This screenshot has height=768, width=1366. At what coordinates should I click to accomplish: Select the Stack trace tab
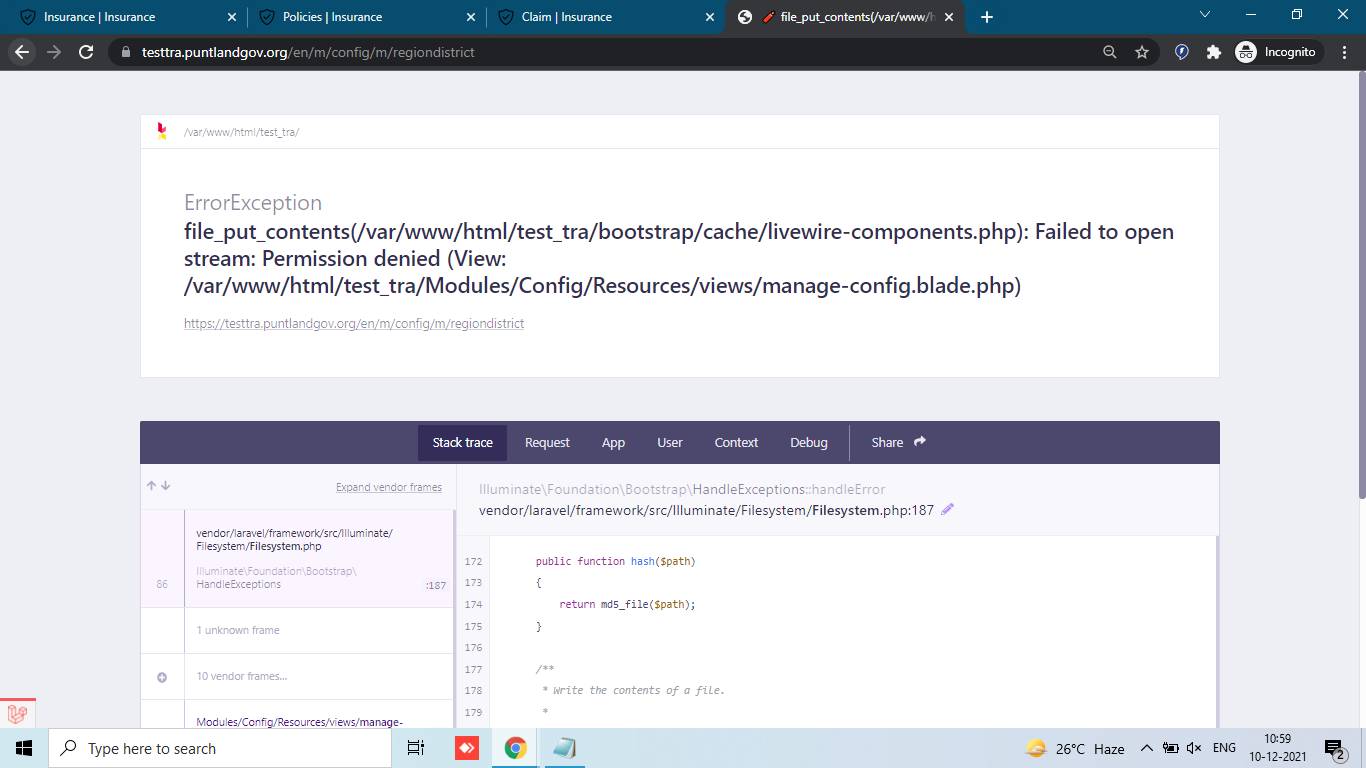click(462, 443)
